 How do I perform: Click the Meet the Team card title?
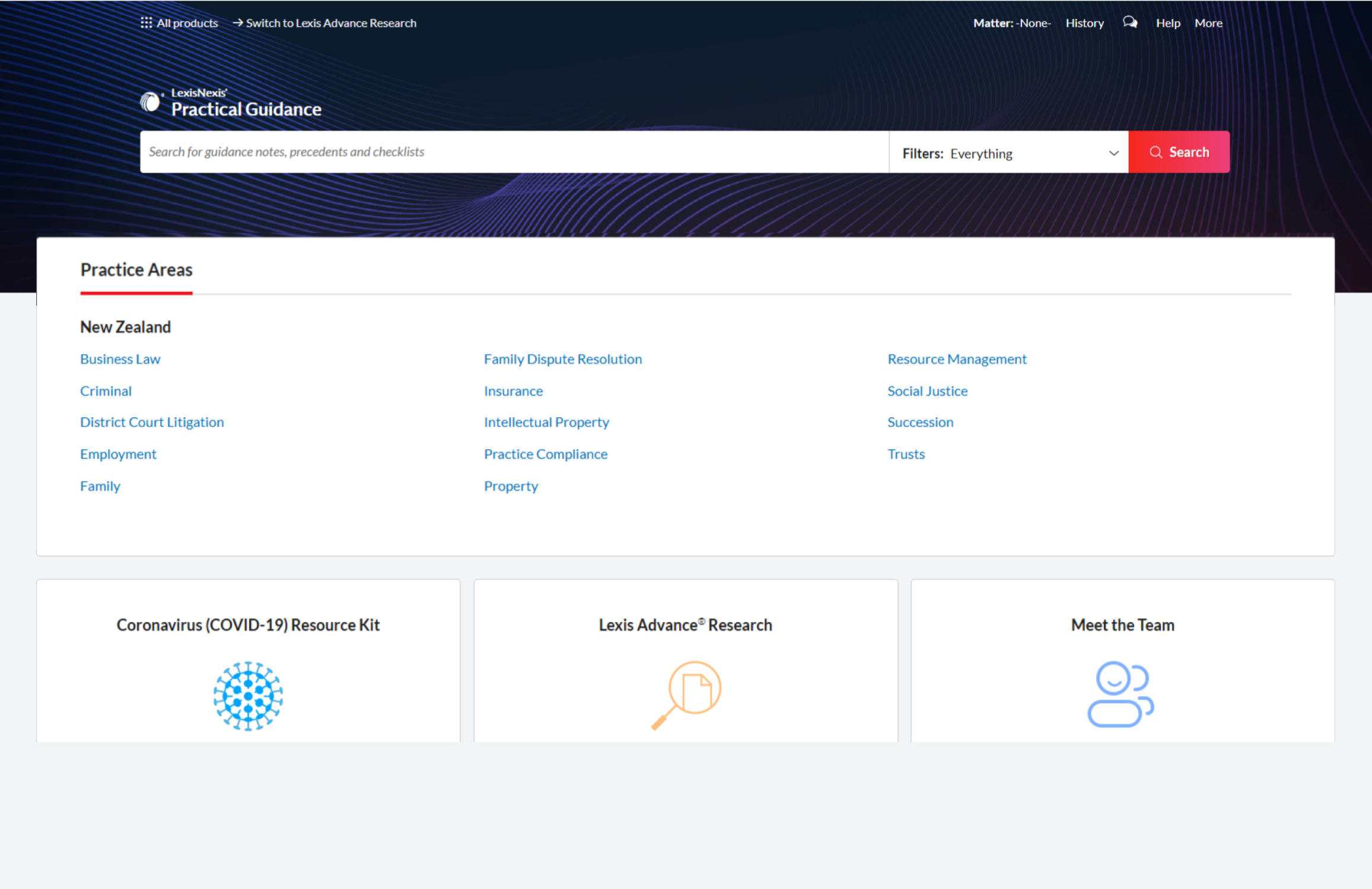tap(1122, 625)
